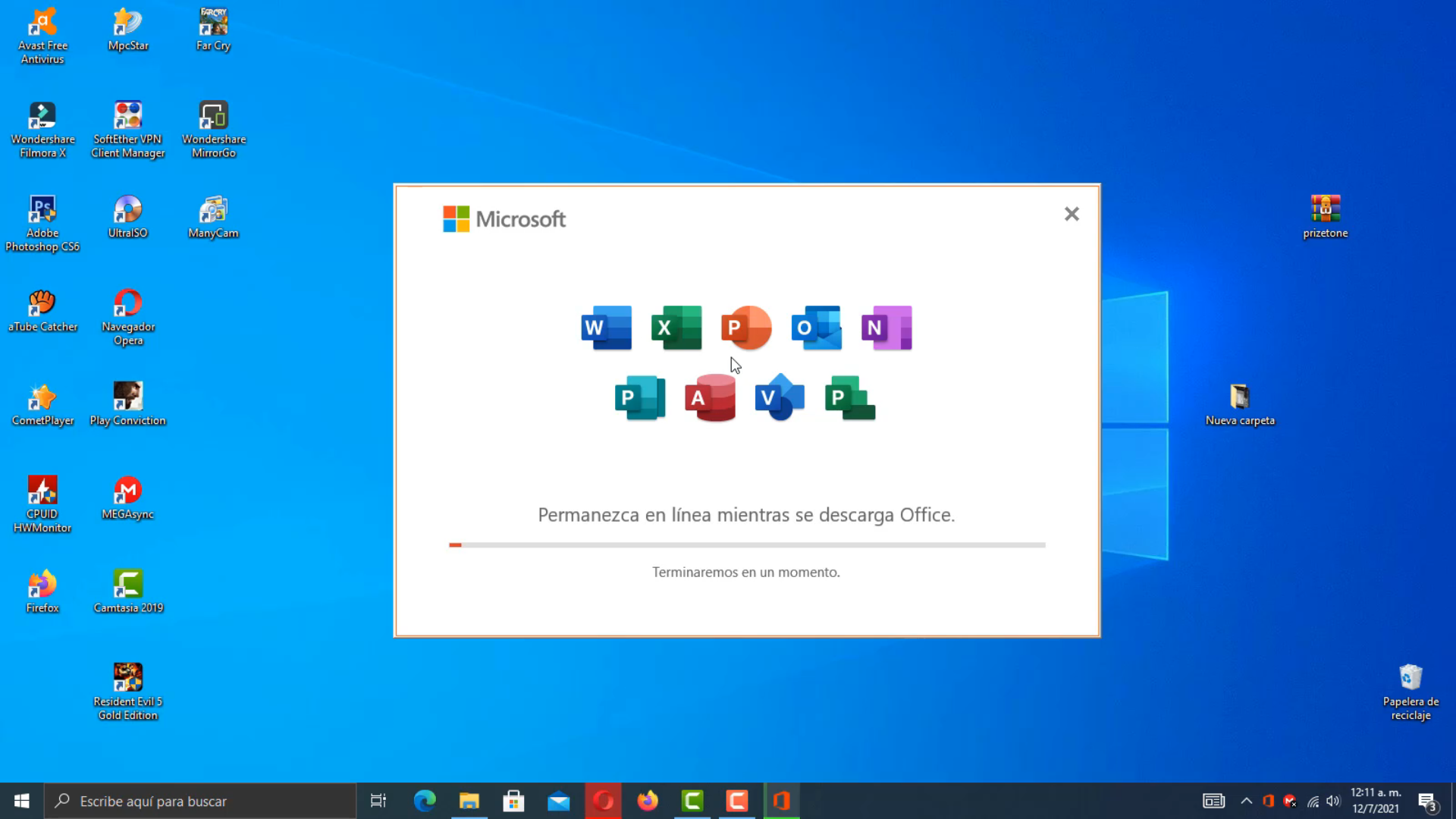Select CometPlayer desktop shortcut
1456x819 pixels.
pyautogui.click(x=42, y=404)
